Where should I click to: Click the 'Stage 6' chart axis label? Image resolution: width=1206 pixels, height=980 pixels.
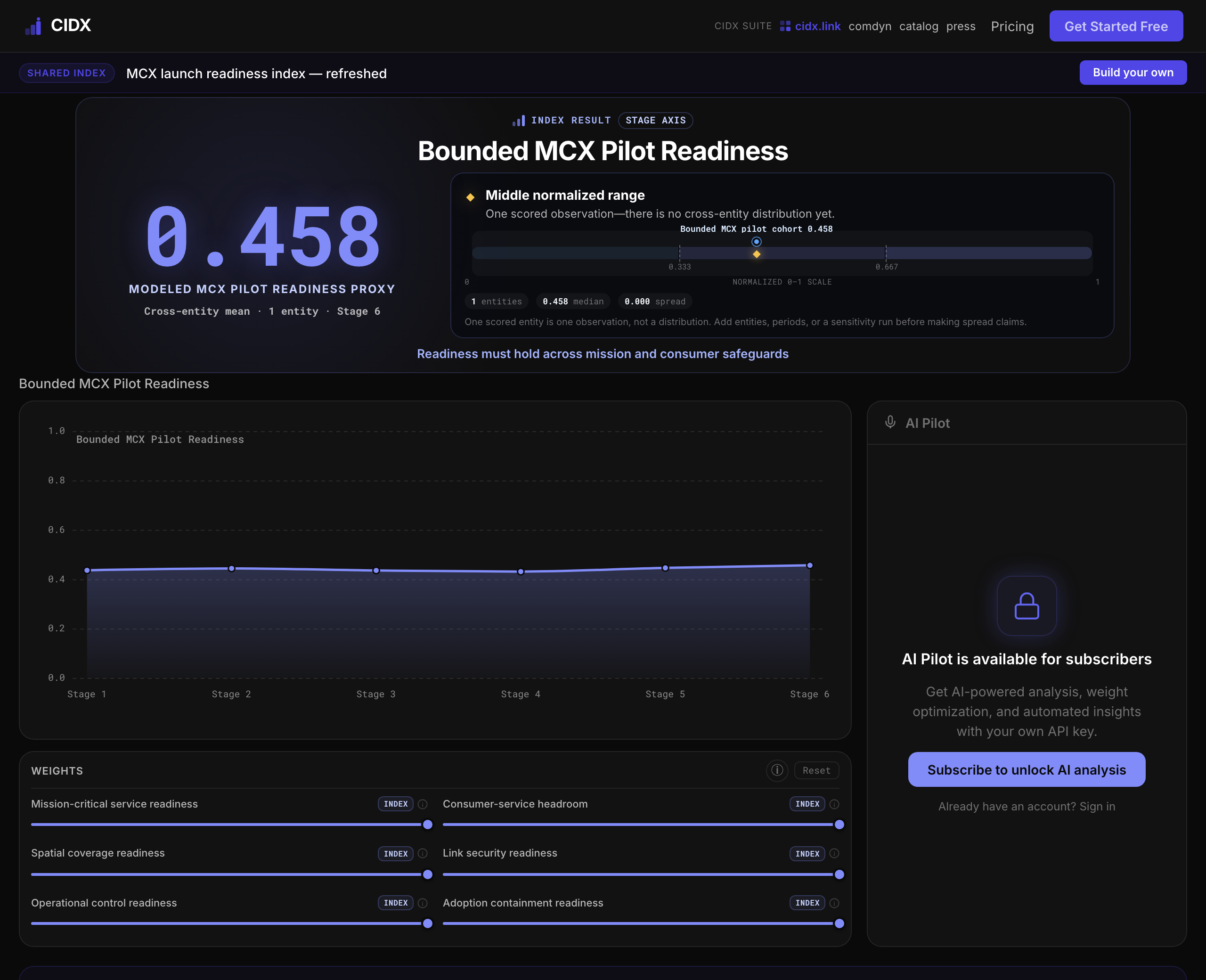tap(809, 694)
